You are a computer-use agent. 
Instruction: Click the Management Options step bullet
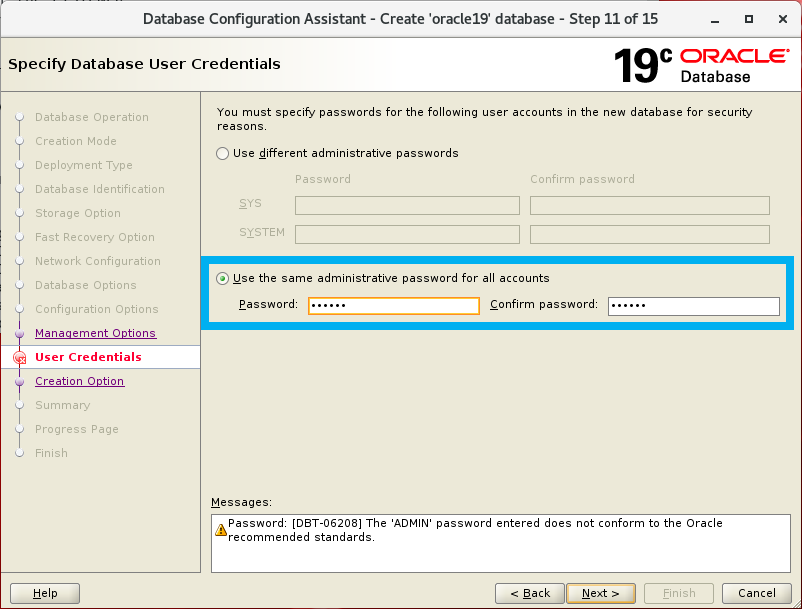(19, 334)
